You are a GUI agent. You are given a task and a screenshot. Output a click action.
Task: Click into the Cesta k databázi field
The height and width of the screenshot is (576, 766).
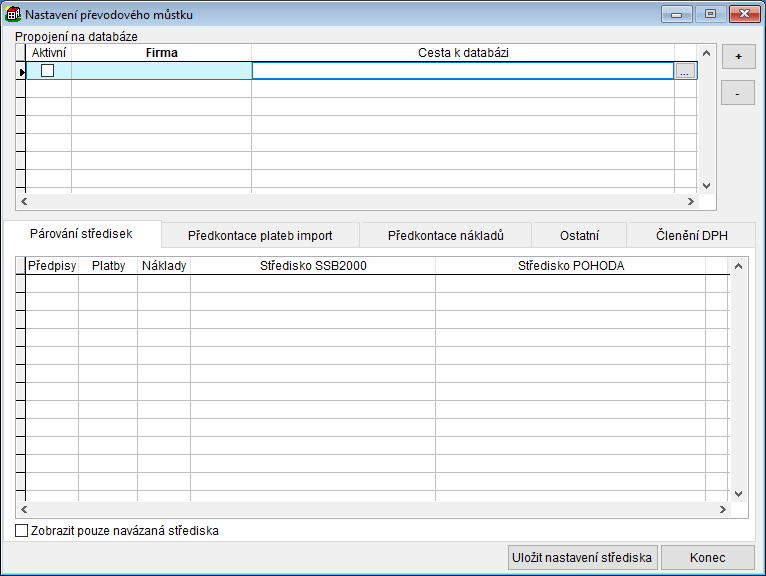click(462, 71)
